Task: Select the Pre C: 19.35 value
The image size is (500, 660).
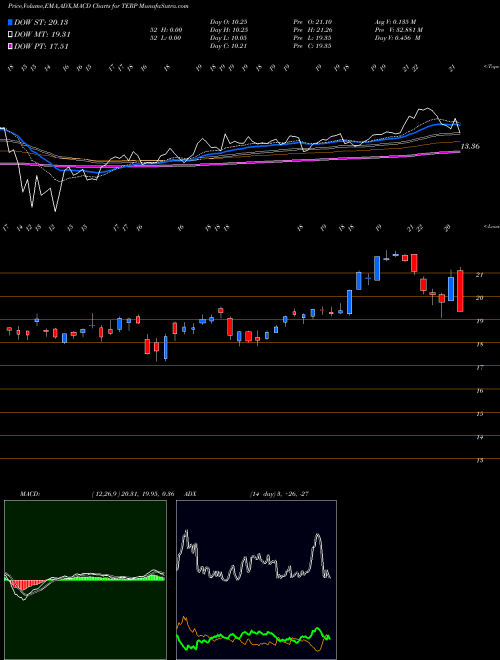Action: (312, 46)
